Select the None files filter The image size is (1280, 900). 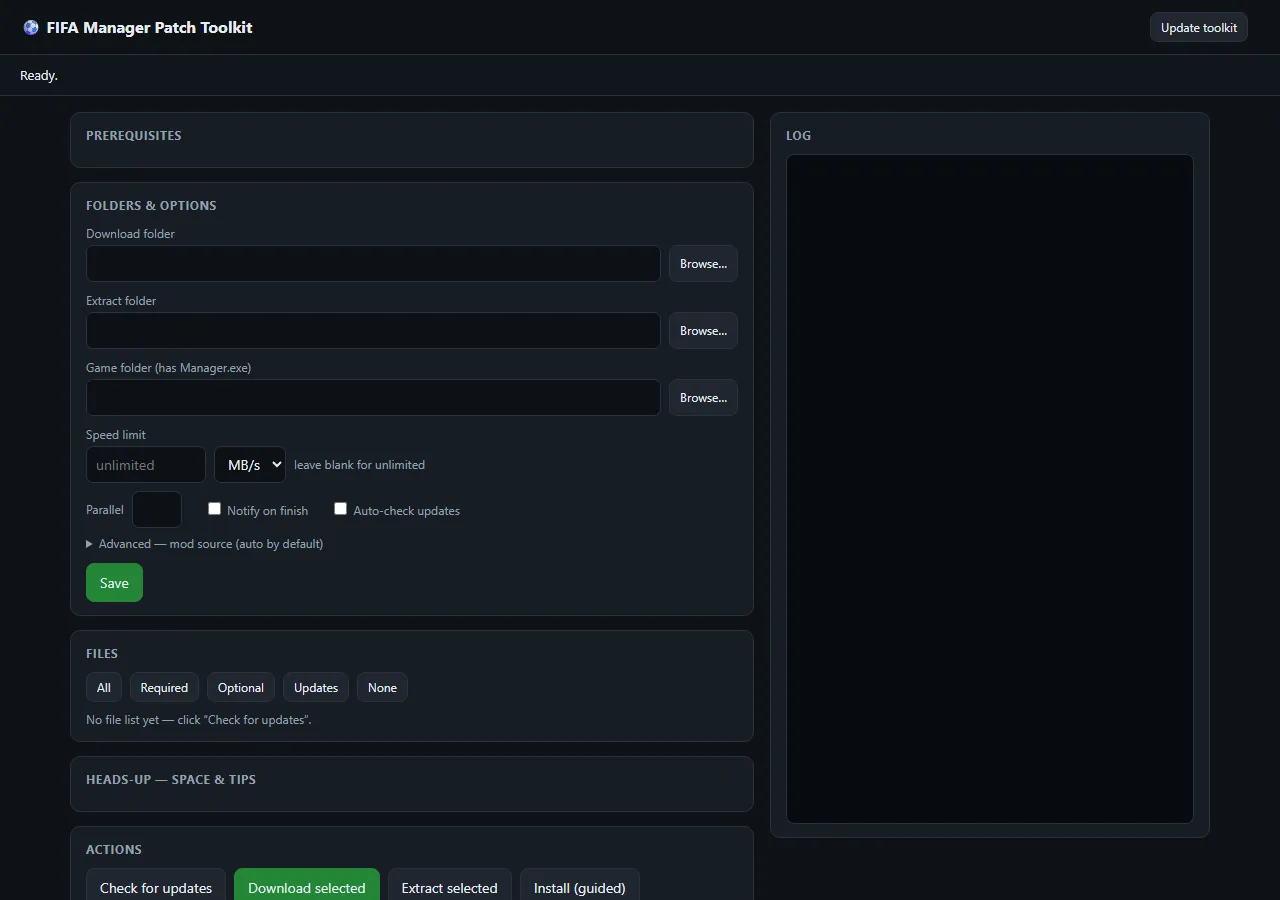(382, 688)
